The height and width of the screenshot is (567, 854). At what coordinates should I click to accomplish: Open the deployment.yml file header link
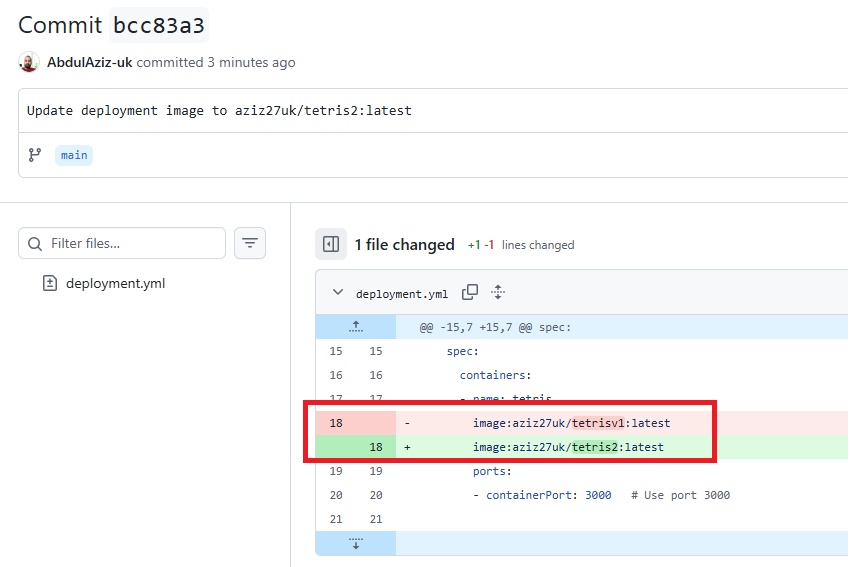tap(402, 294)
